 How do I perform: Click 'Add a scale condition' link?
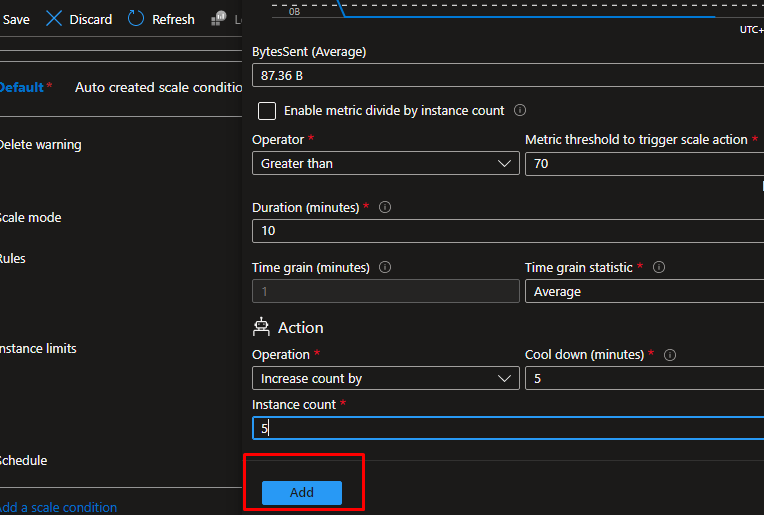click(x=58, y=507)
